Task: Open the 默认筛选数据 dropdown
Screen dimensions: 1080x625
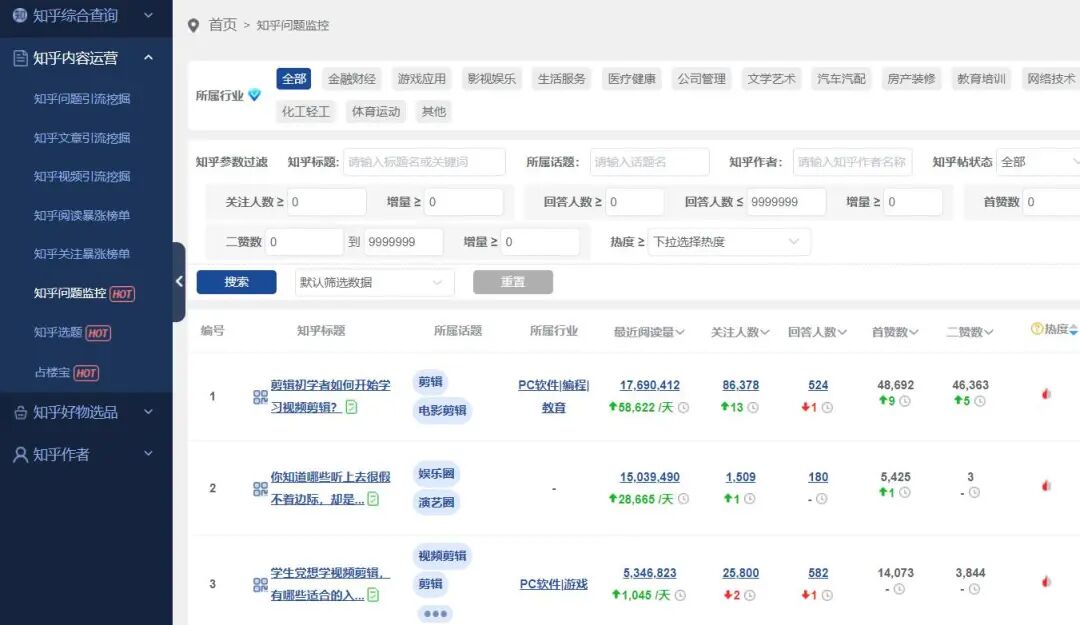Action: (x=375, y=283)
